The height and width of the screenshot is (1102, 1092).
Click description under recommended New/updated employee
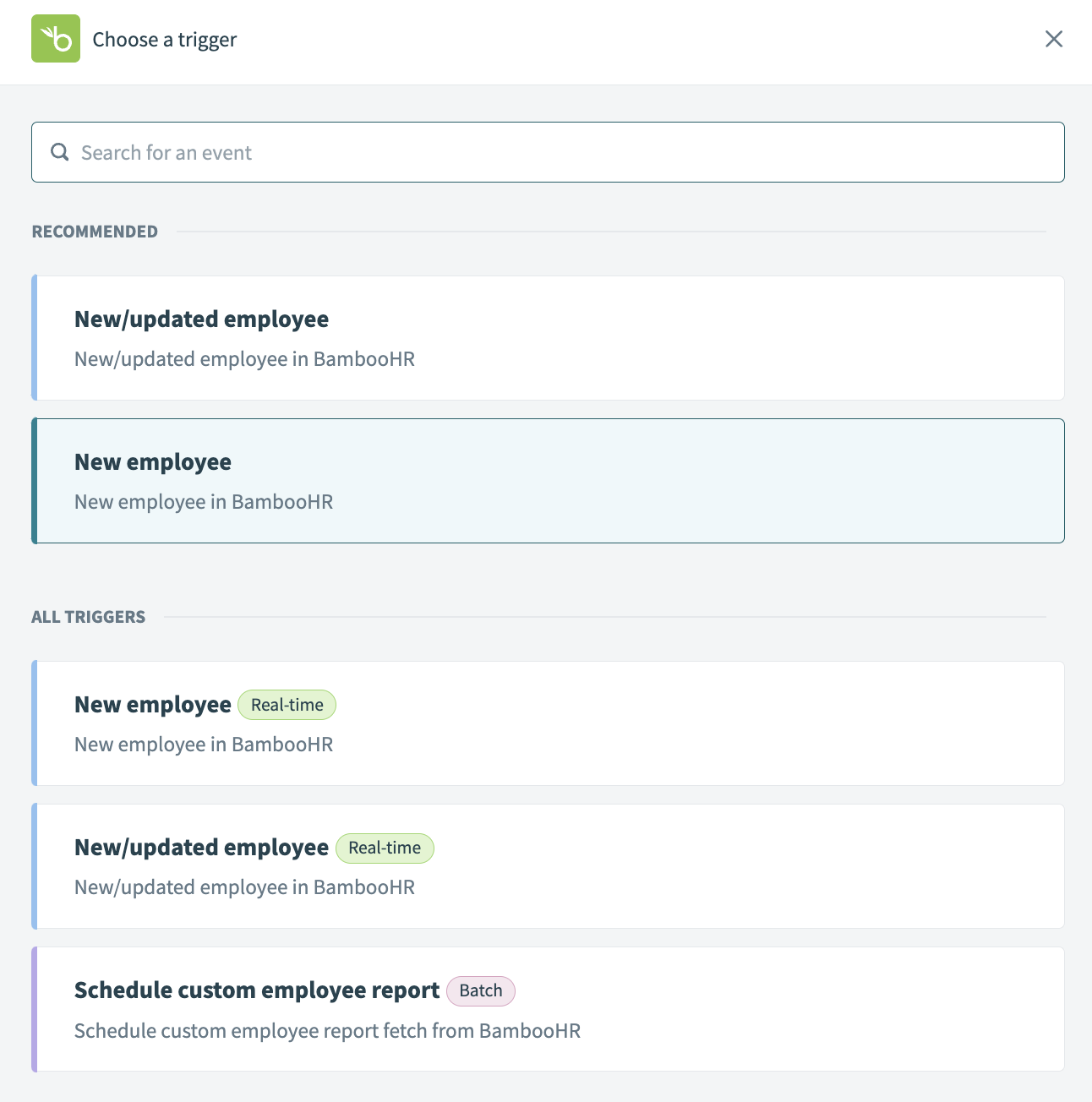pos(244,359)
